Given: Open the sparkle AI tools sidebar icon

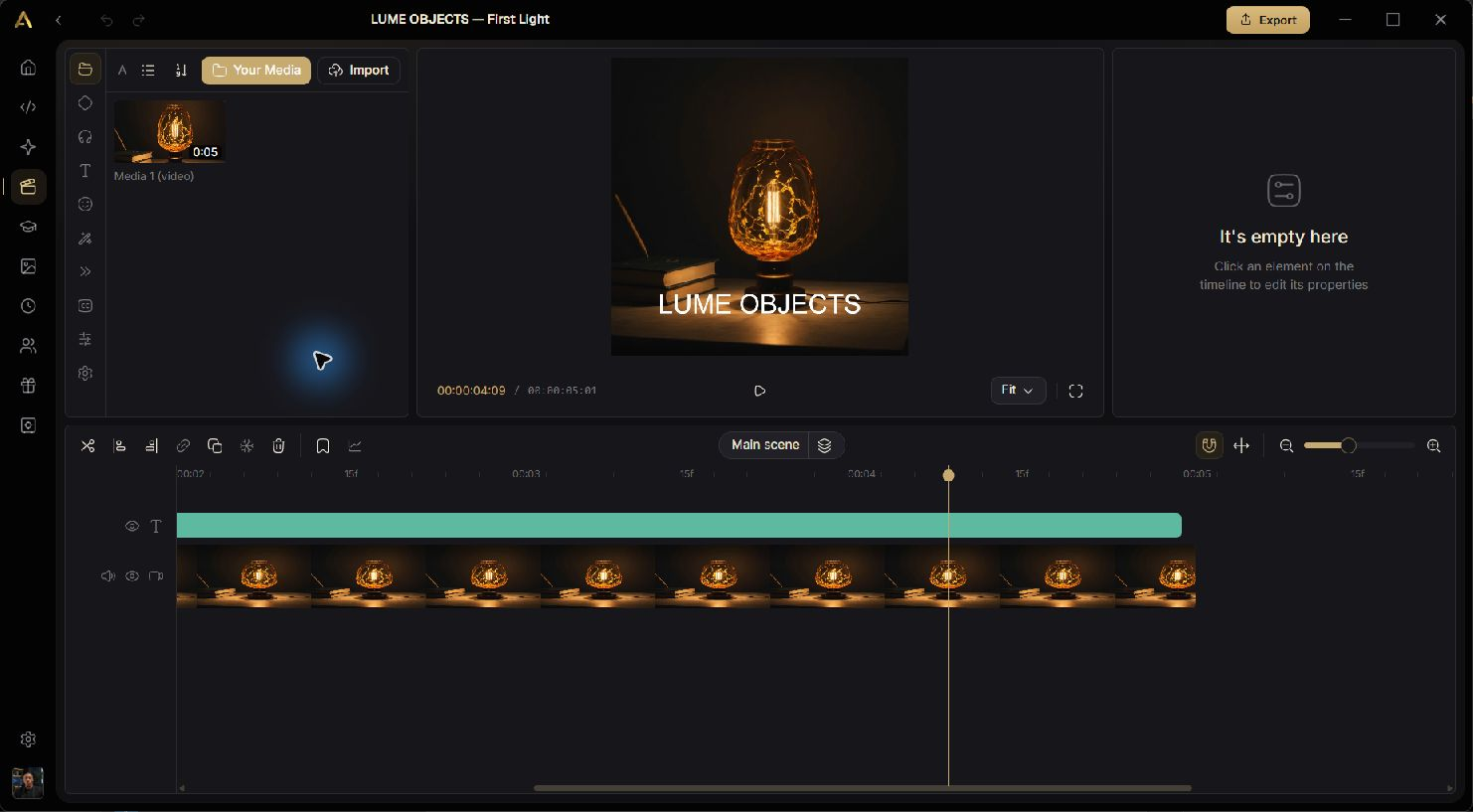Looking at the screenshot, I should 28,147.
